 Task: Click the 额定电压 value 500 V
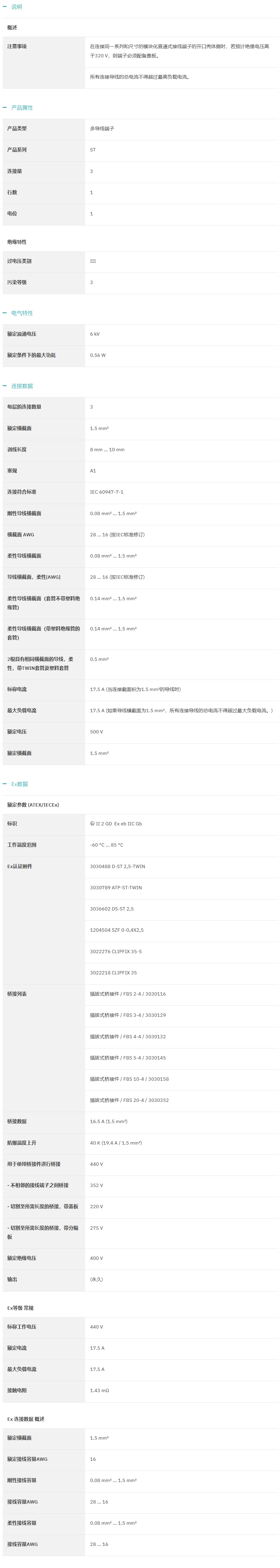pos(97,732)
